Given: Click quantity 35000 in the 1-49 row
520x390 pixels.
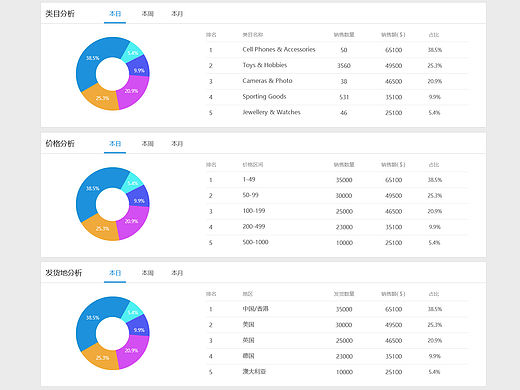Looking at the screenshot, I should (344, 180).
